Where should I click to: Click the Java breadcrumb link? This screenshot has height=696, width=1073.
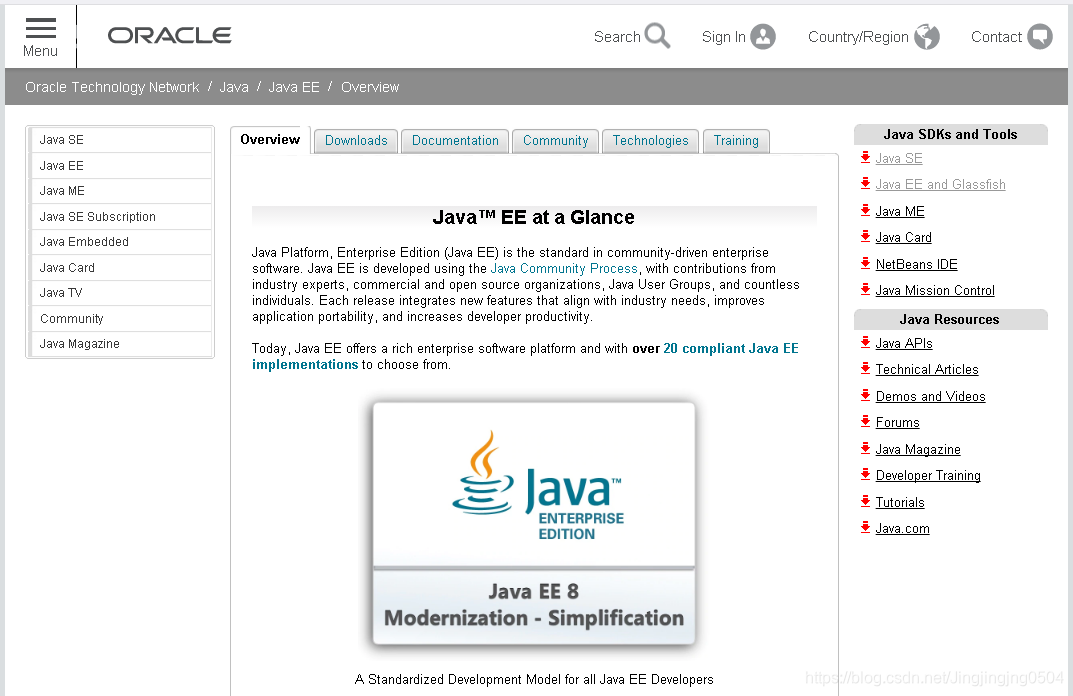(x=234, y=87)
